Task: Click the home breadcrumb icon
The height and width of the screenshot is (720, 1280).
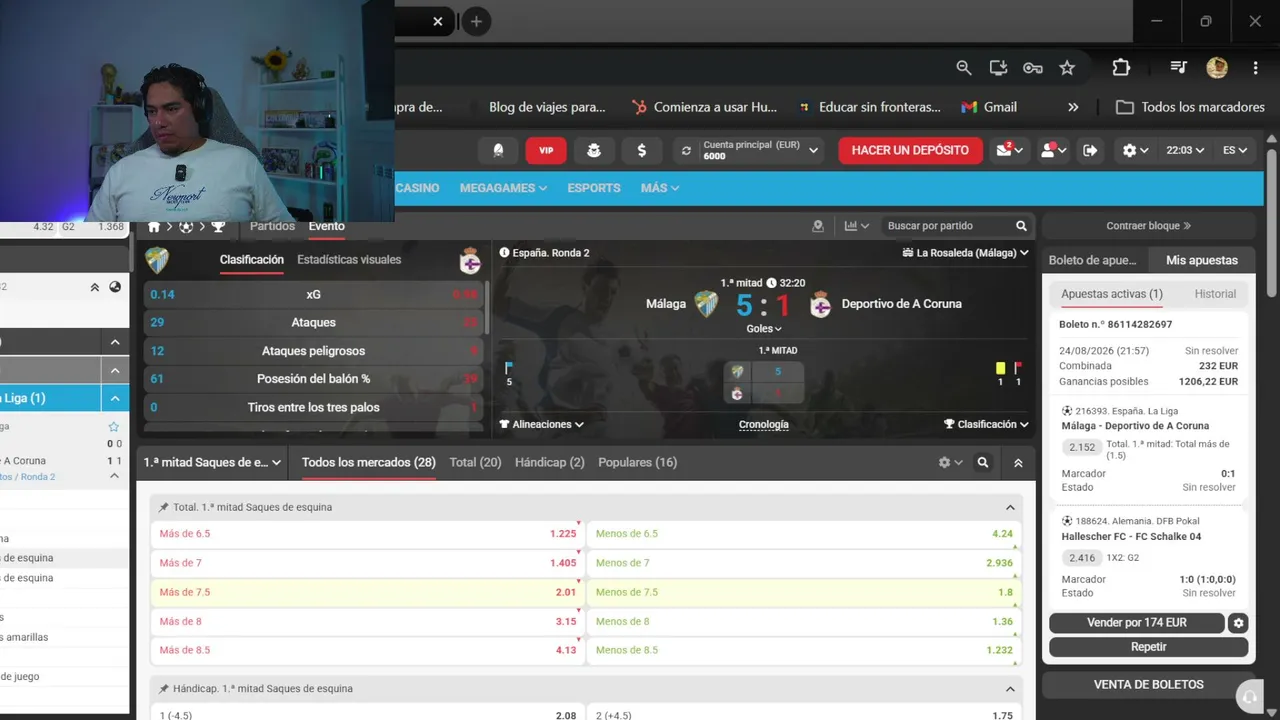Action: [x=154, y=226]
